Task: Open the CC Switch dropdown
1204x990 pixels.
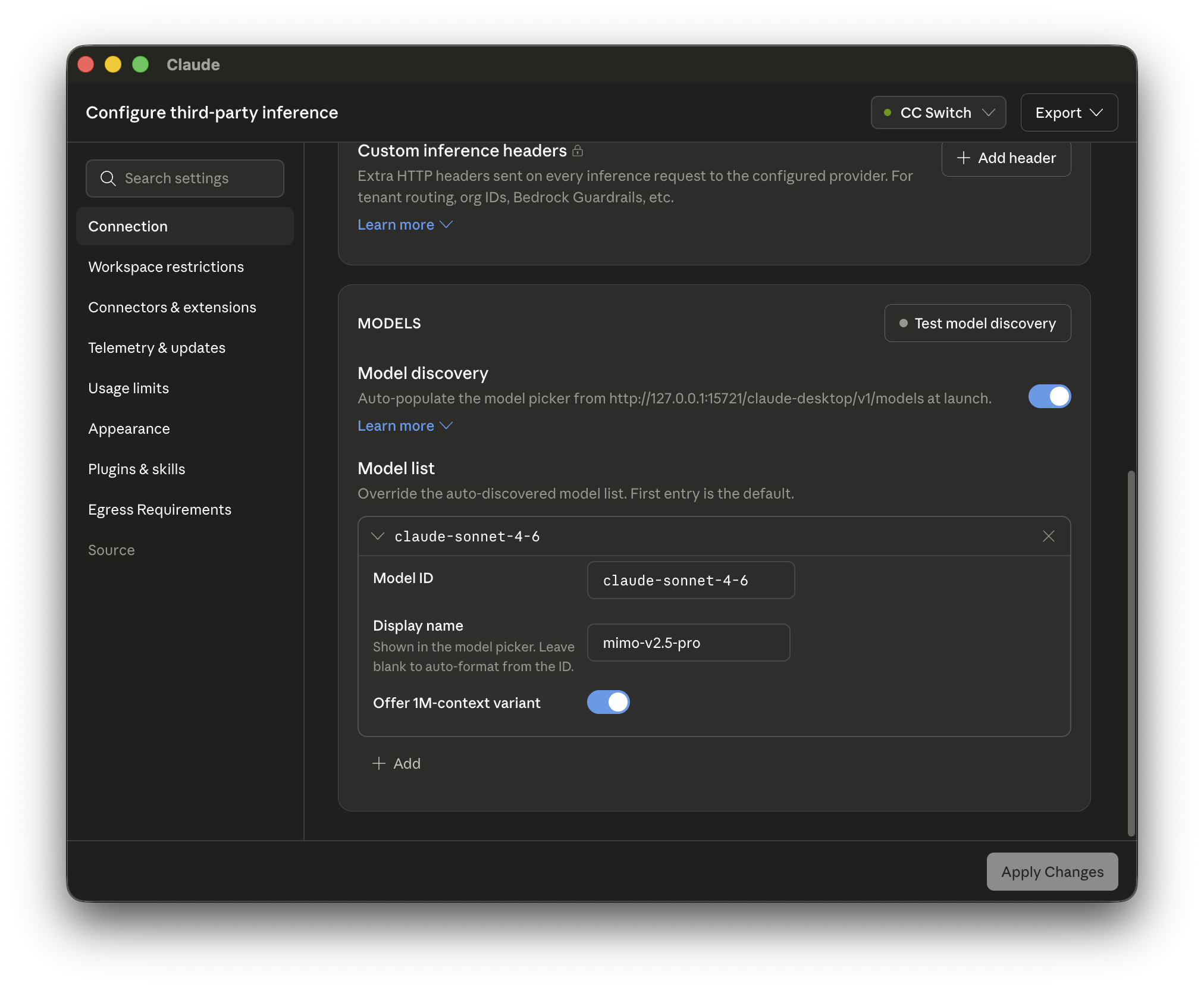Action: [x=938, y=112]
